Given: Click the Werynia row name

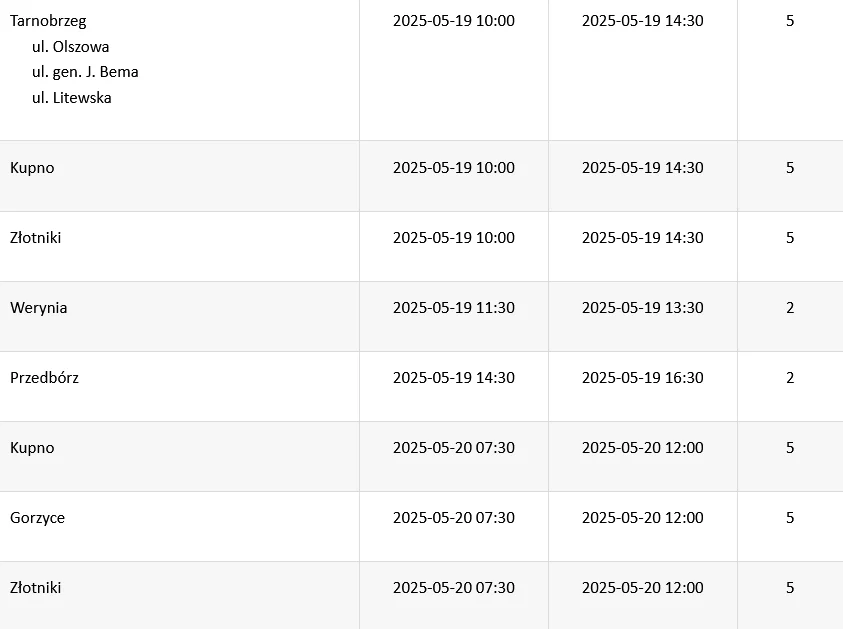Looking at the screenshot, I should (x=39, y=308).
